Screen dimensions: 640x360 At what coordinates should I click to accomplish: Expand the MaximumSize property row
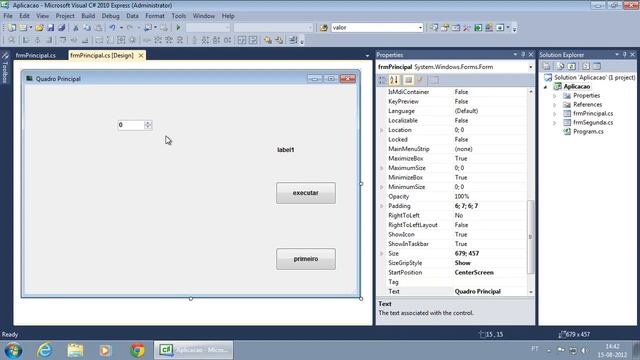pyautogui.click(x=382, y=168)
